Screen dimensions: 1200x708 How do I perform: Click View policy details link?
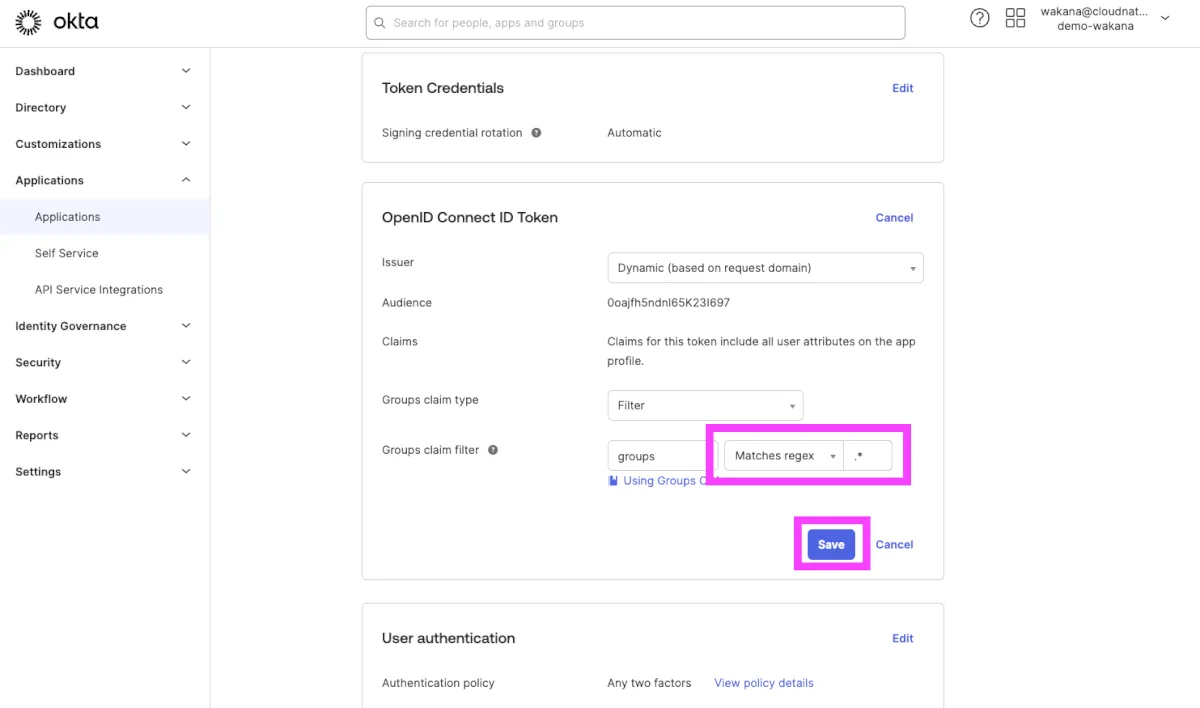[x=763, y=683]
